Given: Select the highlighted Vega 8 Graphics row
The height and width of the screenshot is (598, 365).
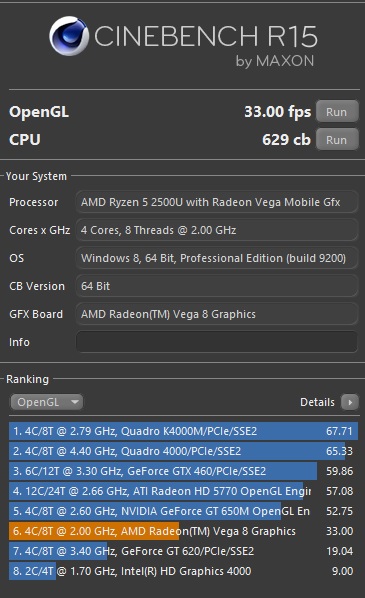Looking at the screenshot, I should click(x=183, y=531).
